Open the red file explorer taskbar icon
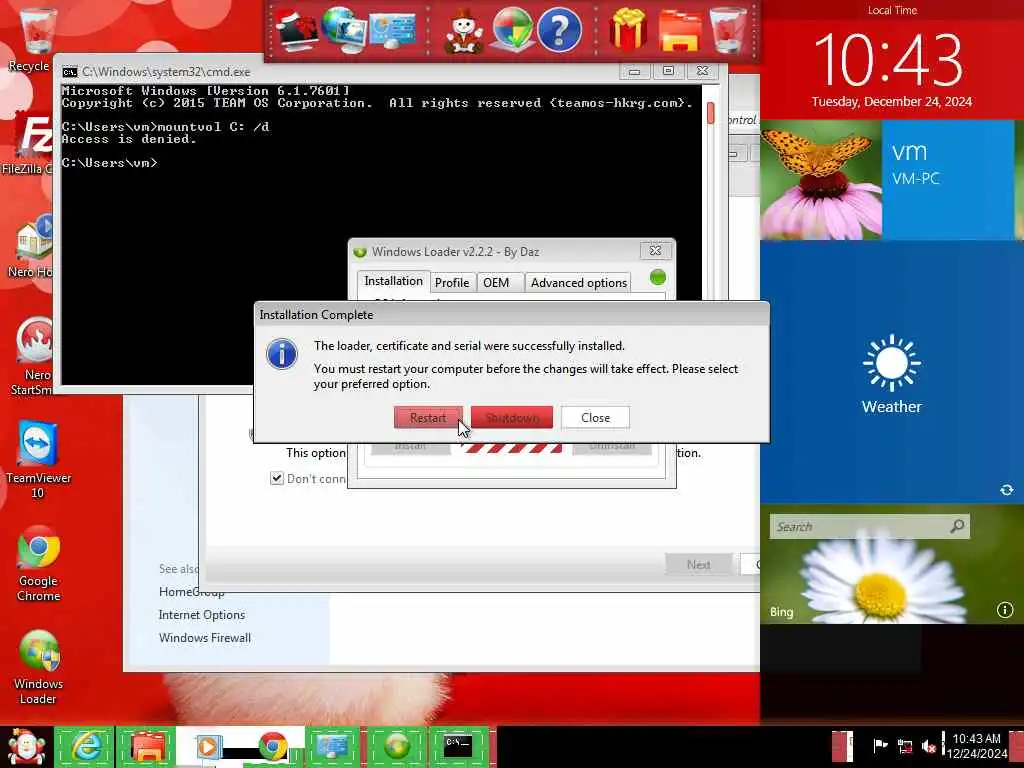The height and width of the screenshot is (768, 1024). point(146,747)
